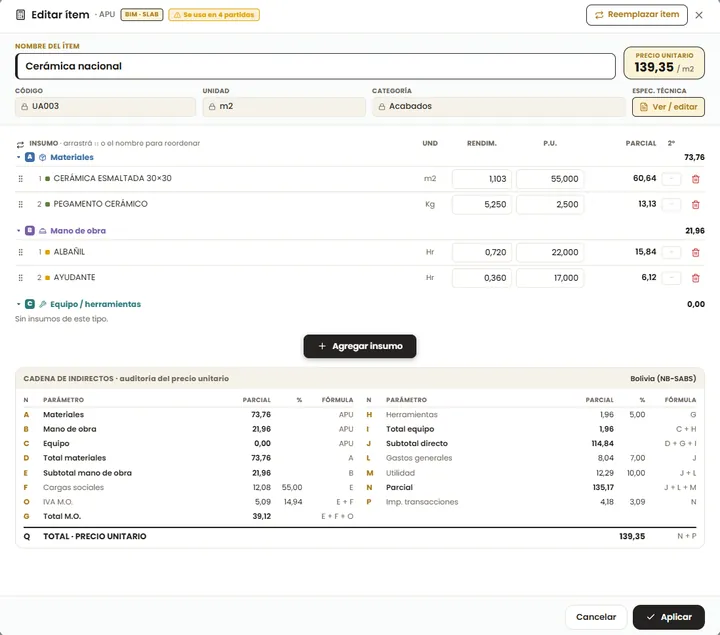Click the TOTAL - PRECIO UNITARIO row label
This screenshot has height=635, width=720.
point(95,536)
